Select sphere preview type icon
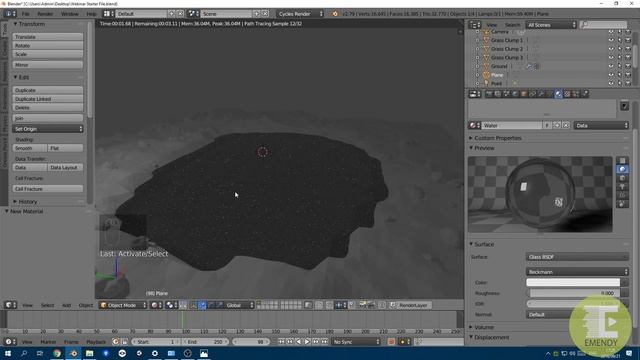640x360 pixels. tap(622, 169)
